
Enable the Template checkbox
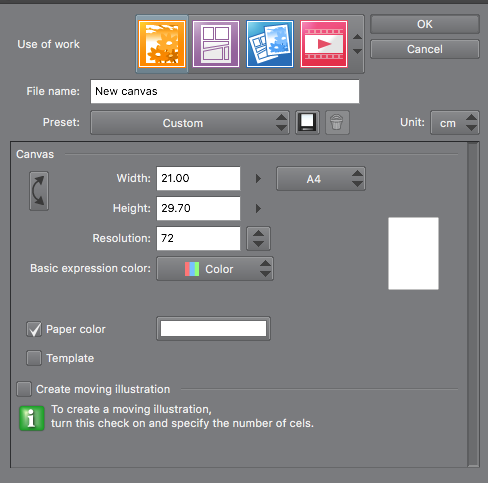point(34,358)
